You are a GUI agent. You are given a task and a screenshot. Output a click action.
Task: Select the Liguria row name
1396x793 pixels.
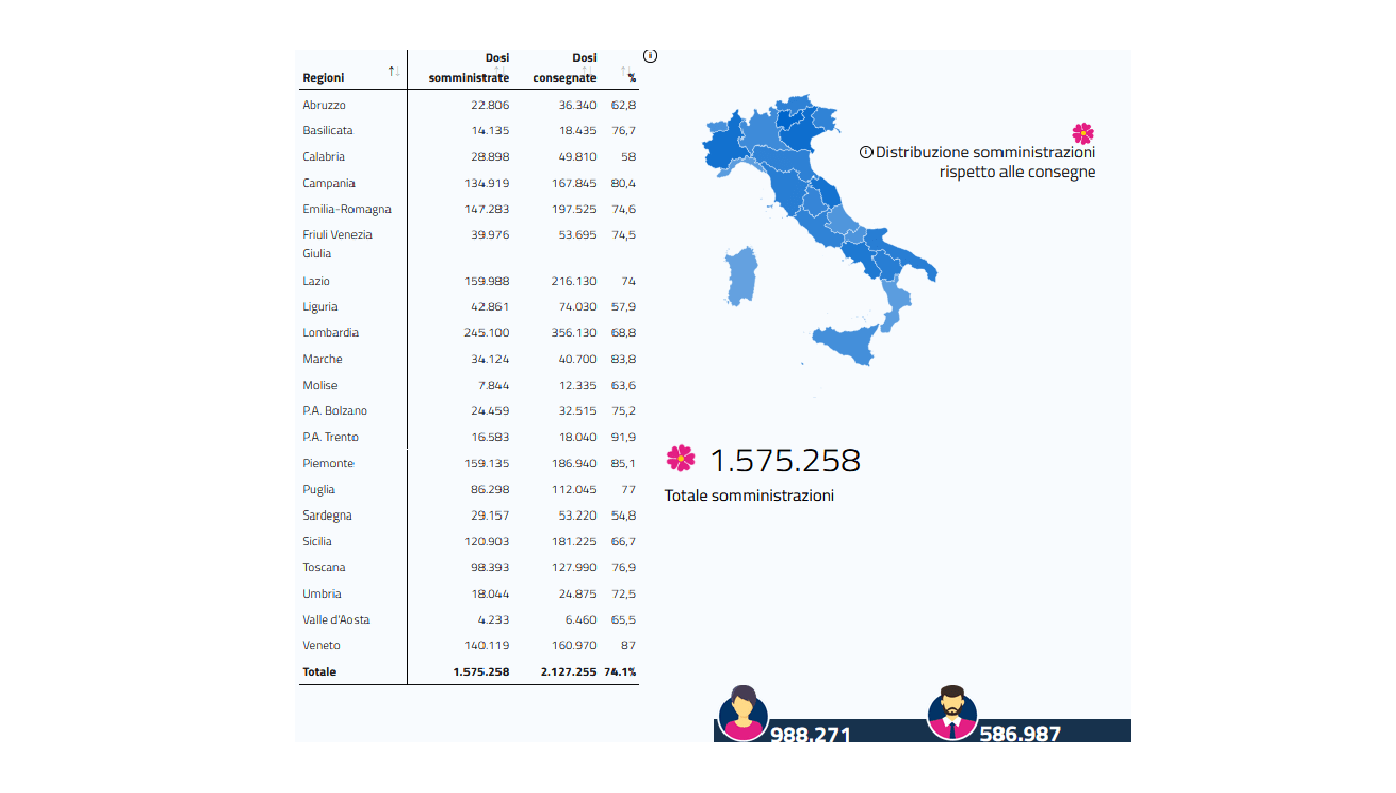coord(320,307)
